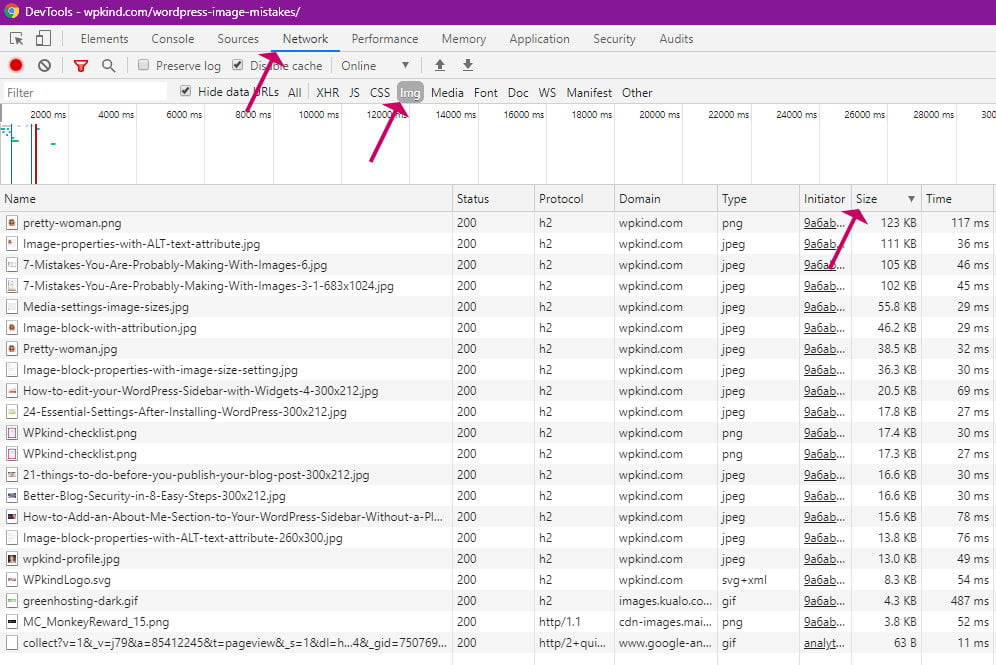The height and width of the screenshot is (665, 996).
Task: Click the Pretty-woman.jpg file icon
Action: pos(11,349)
